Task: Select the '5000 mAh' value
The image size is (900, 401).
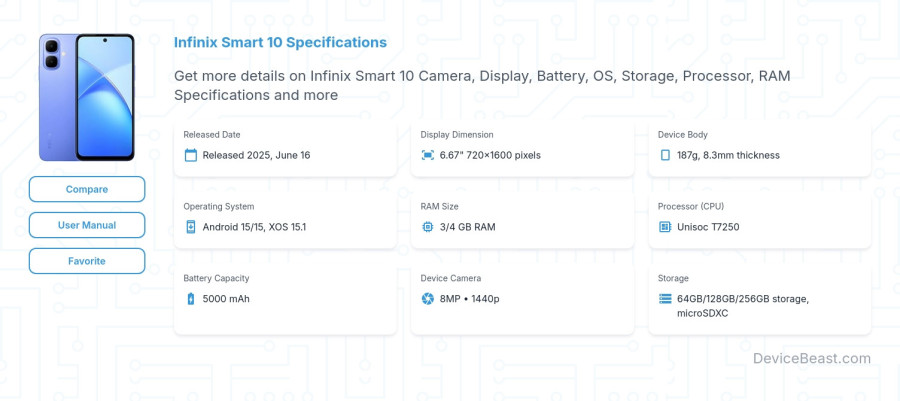Action: coord(226,298)
